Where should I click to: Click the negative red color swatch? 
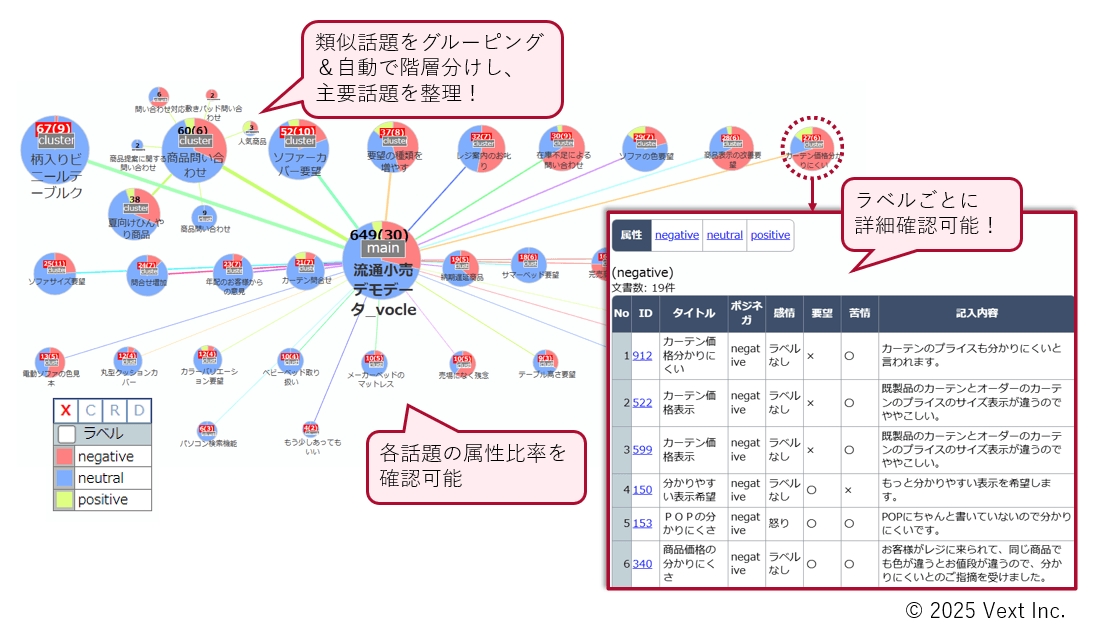65,456
